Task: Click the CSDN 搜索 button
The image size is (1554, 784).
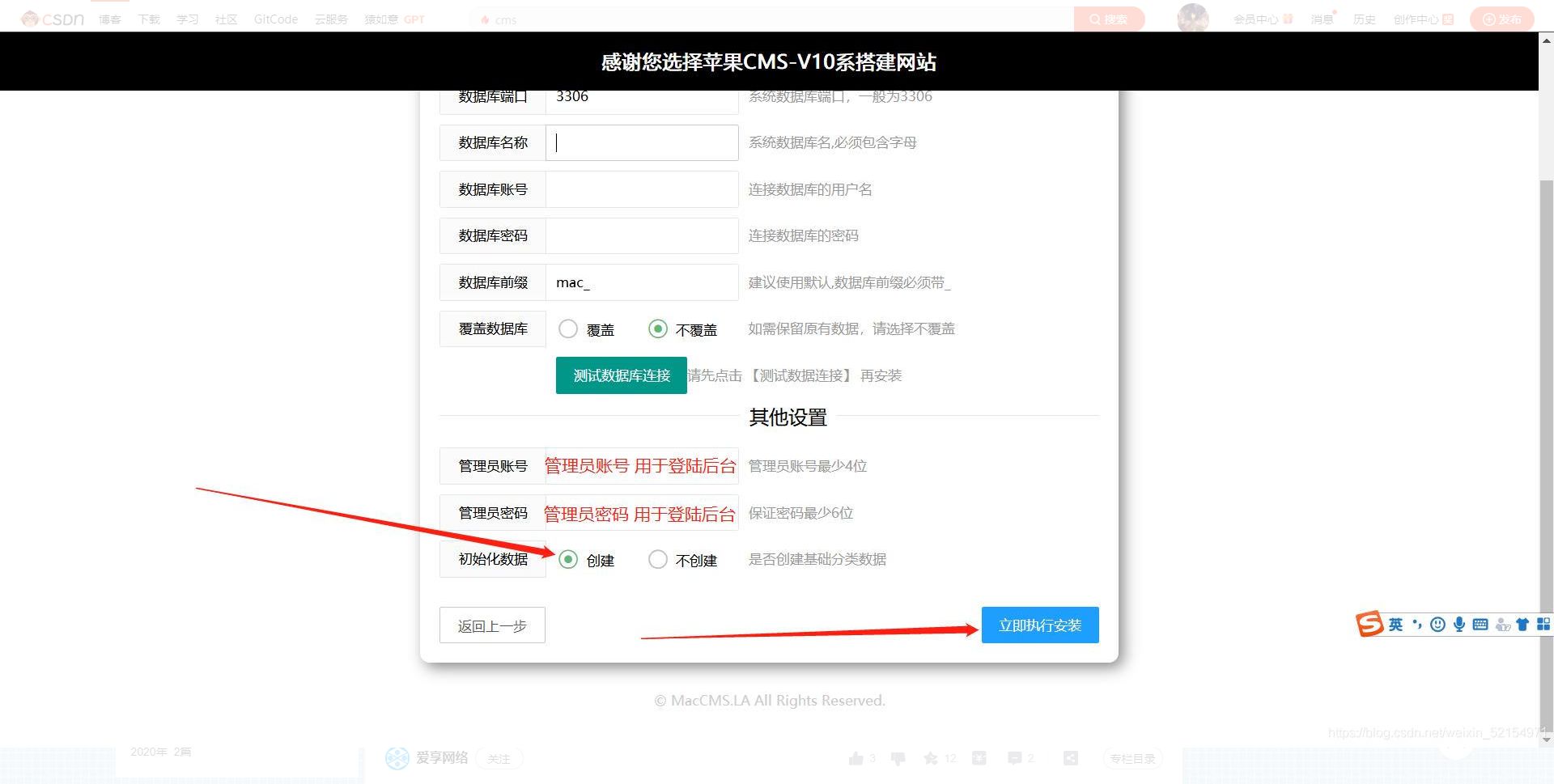Action: (x=1109, y=19)
